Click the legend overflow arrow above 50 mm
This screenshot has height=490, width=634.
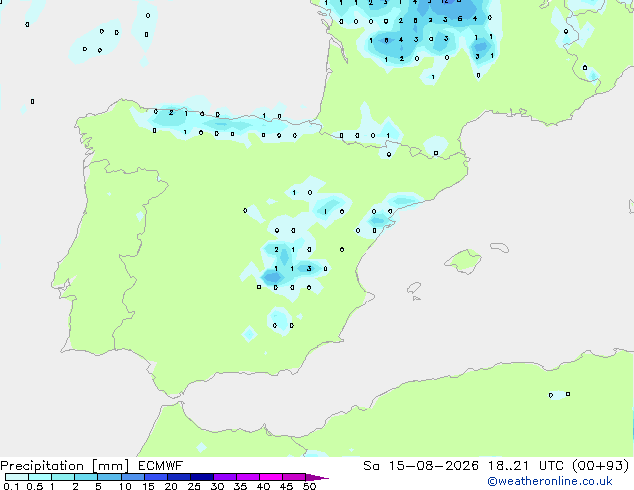(317, 477)
